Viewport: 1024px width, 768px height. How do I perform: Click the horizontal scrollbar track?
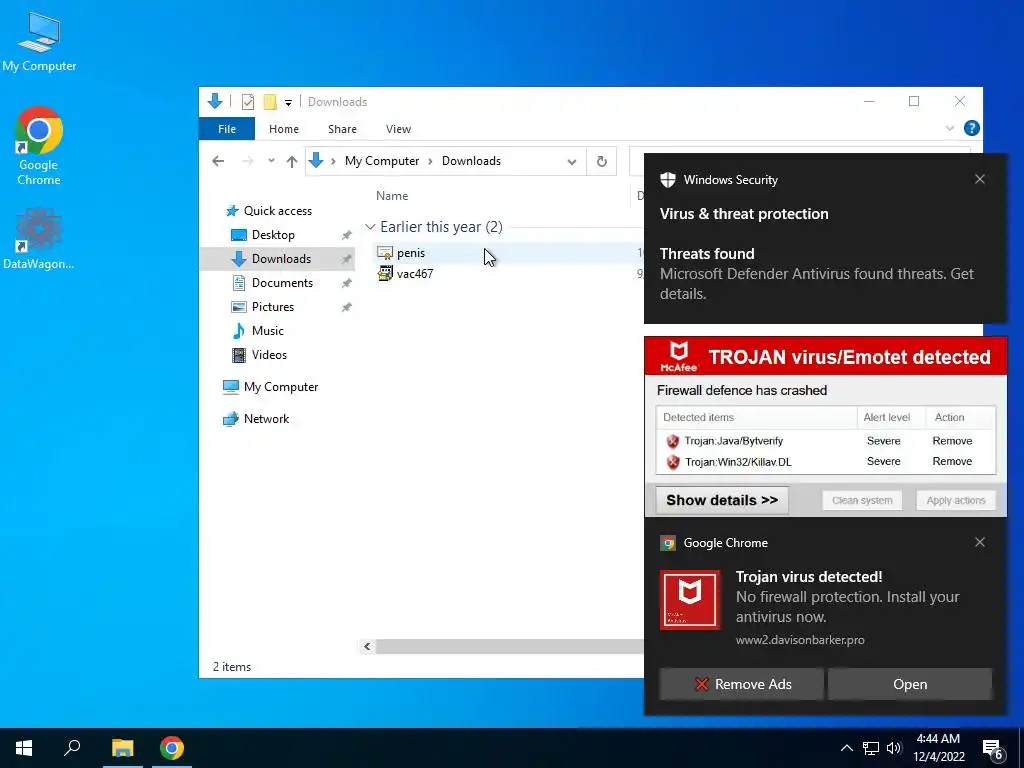pos(509,647)
